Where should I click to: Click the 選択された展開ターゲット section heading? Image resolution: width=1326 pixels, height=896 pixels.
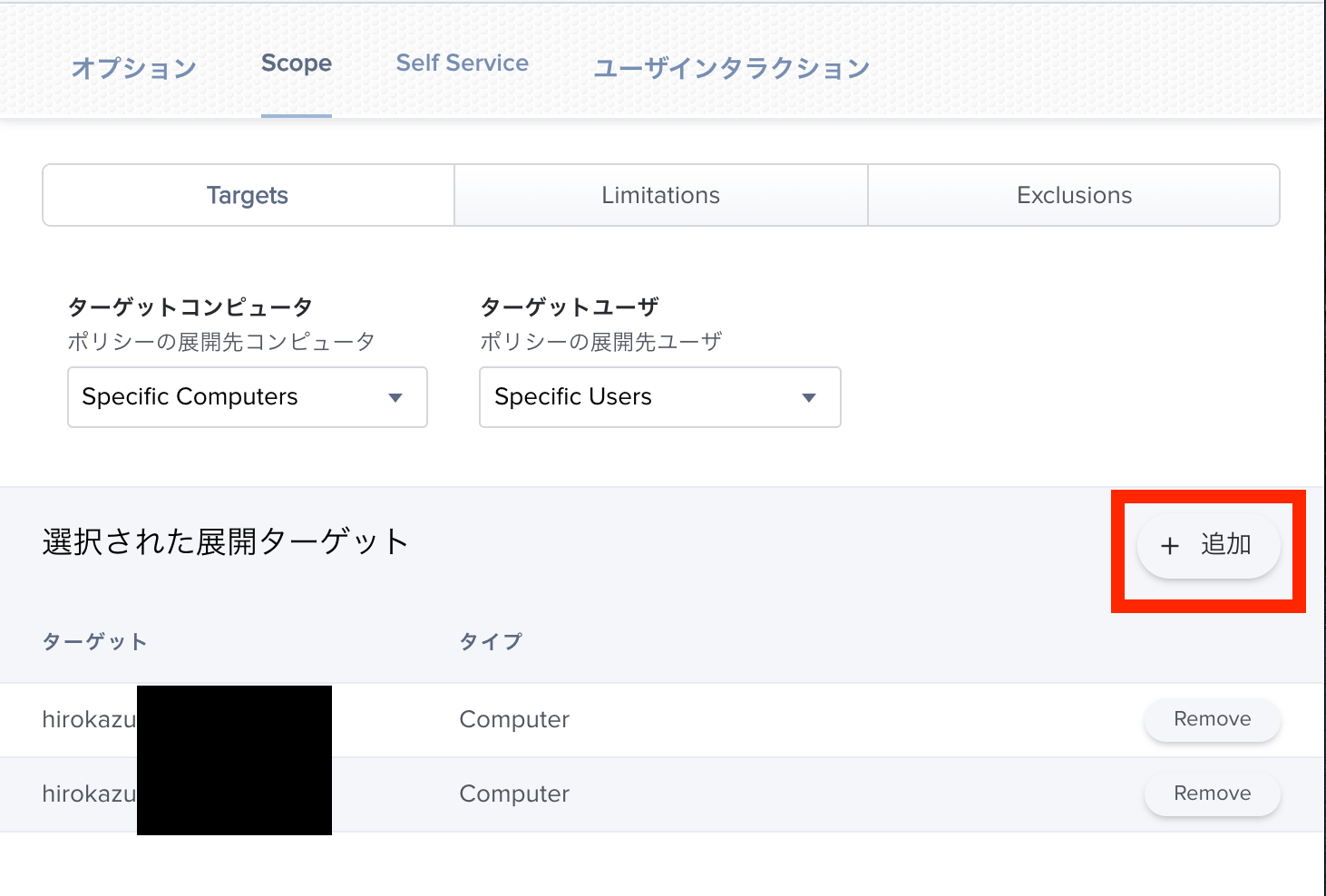[x=225, y=541]
